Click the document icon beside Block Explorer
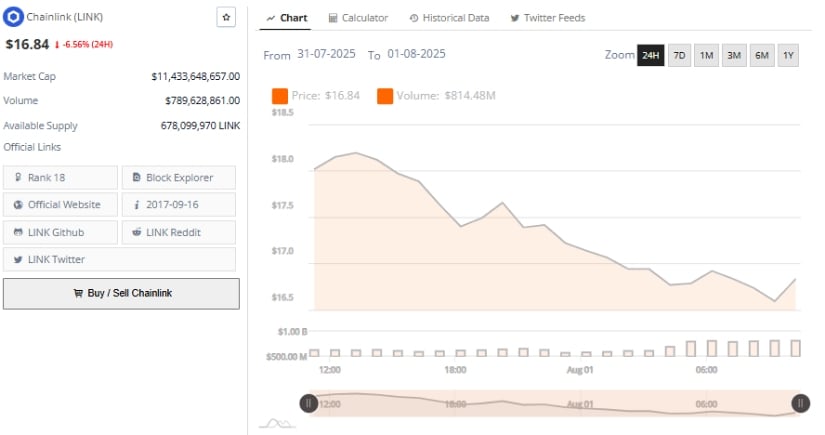 click(x=136, y=177)
